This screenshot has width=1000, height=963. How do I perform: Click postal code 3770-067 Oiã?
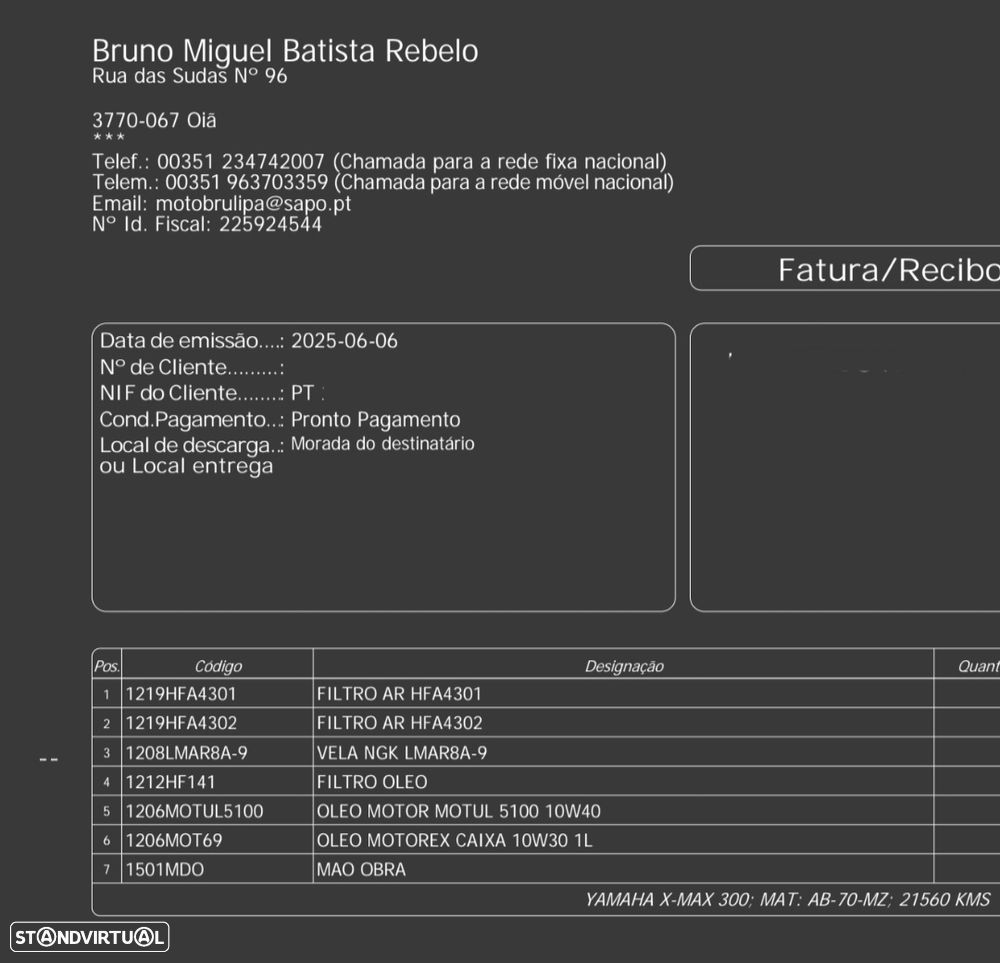click(x=154, y=120)
